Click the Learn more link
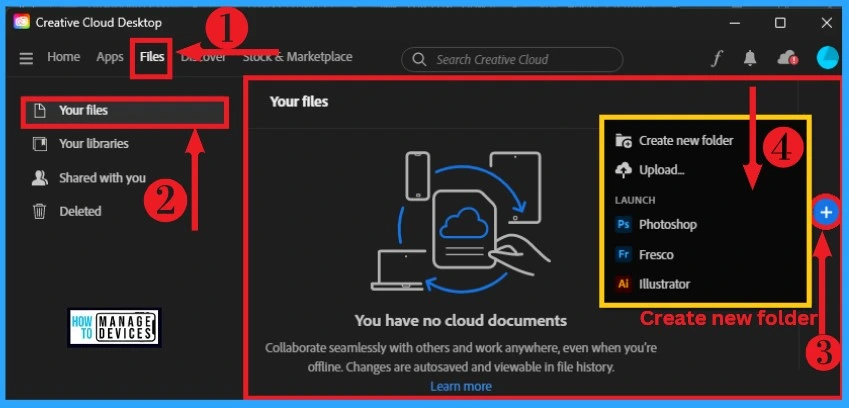 [461, 386]
